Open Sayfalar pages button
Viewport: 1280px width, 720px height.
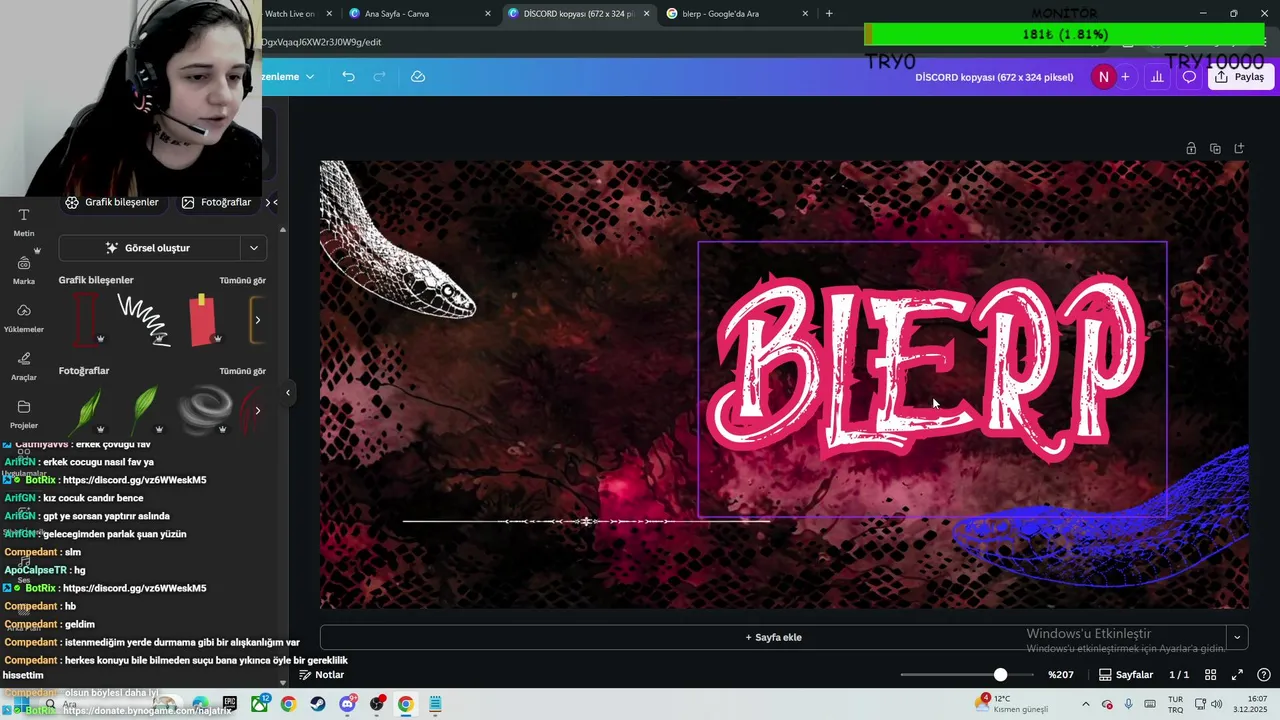point(1126,675)
